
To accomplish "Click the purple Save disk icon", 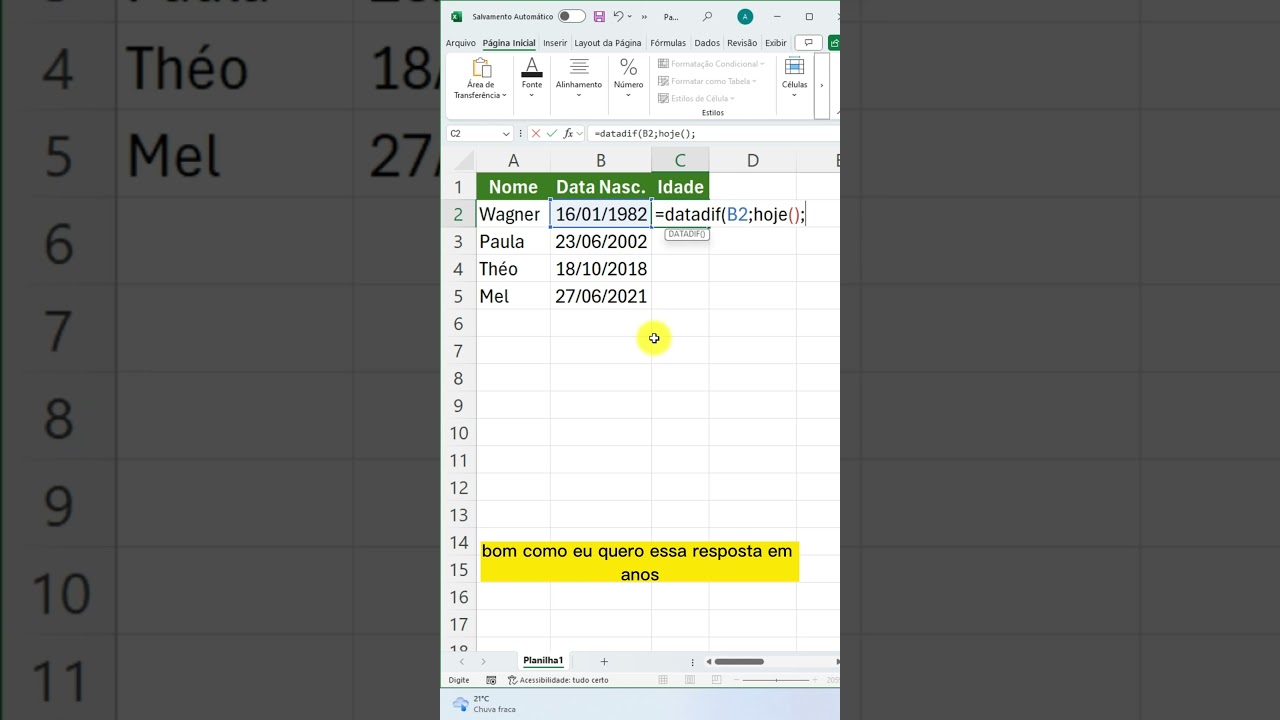I will pos(599,16).
